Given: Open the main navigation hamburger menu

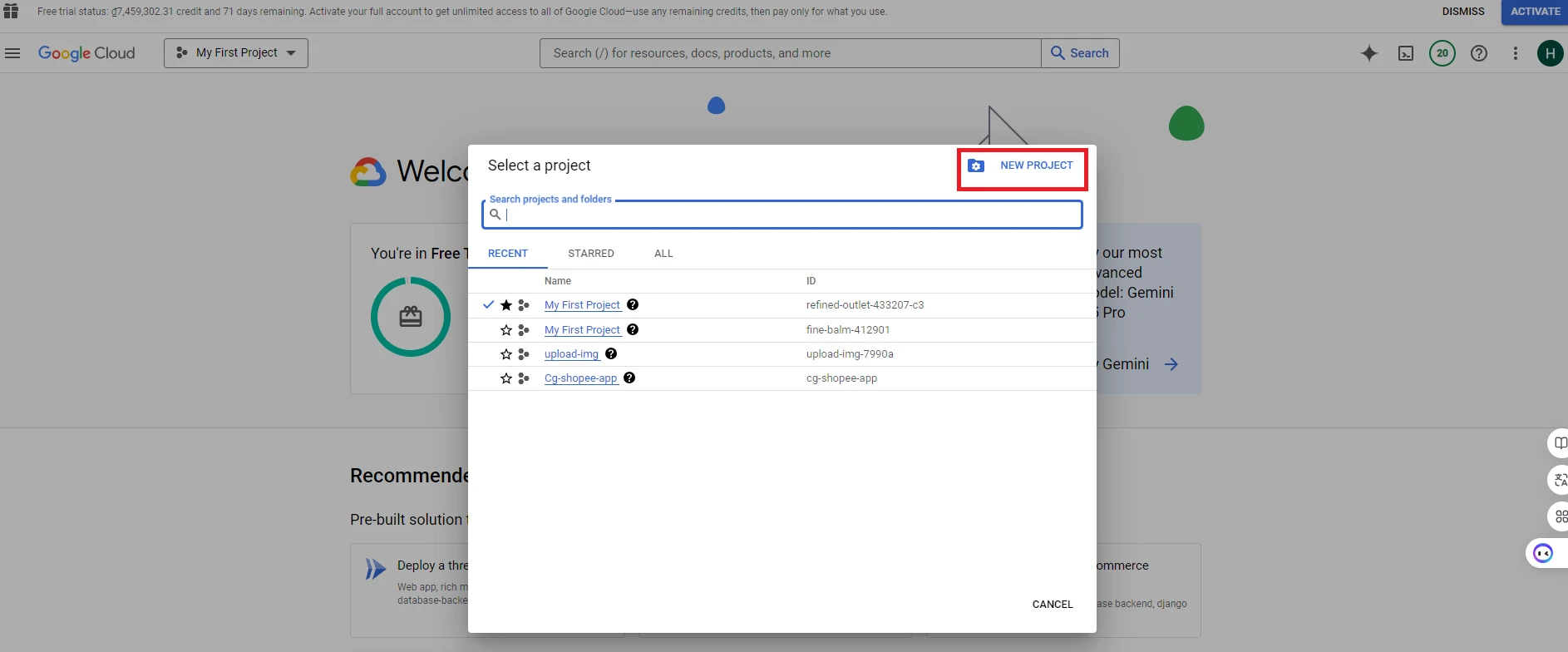Looking at the screenshot, I should point(12,53).
